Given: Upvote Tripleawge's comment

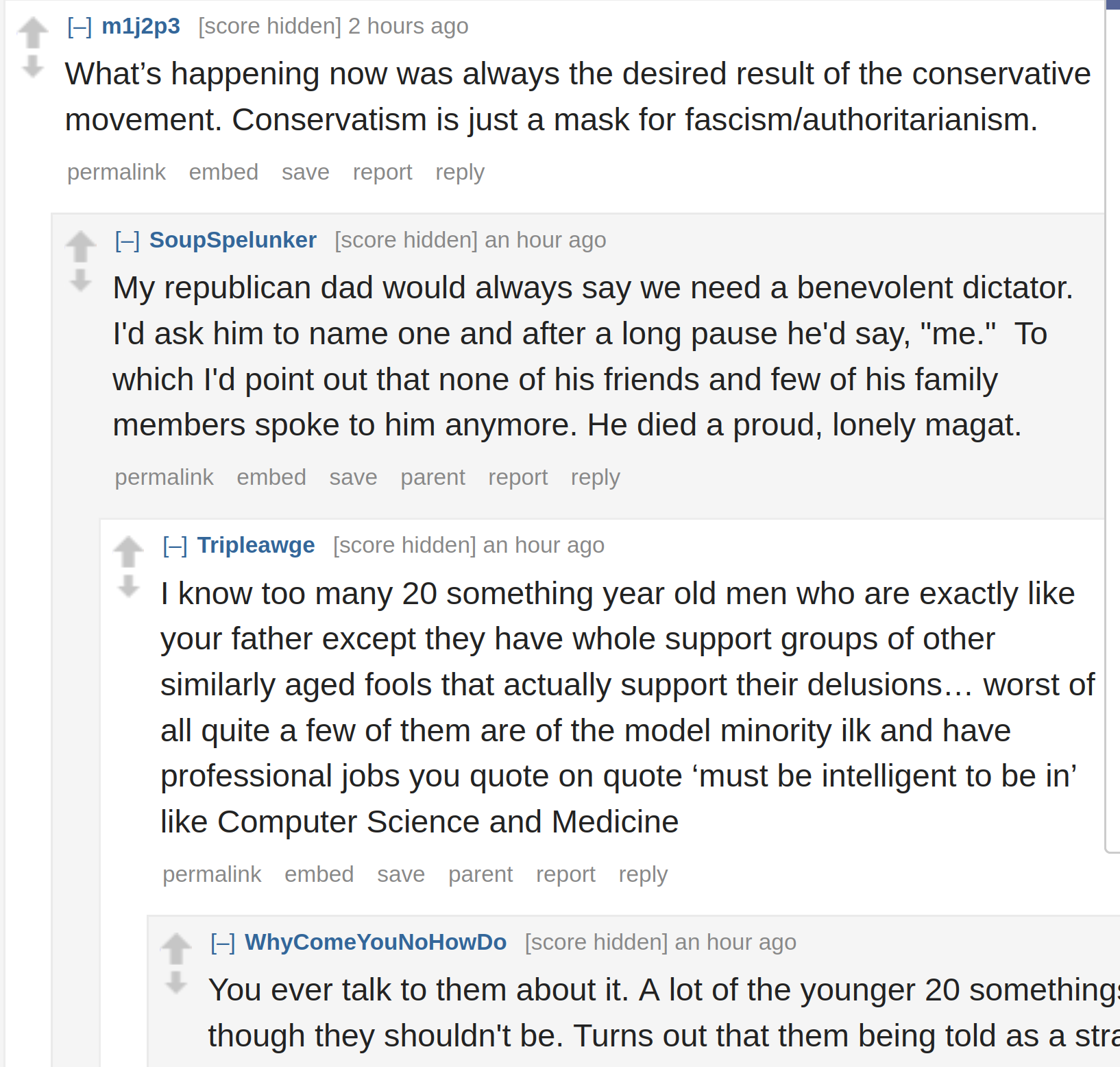Looking at the screenshot, I should tap(128, 551).
